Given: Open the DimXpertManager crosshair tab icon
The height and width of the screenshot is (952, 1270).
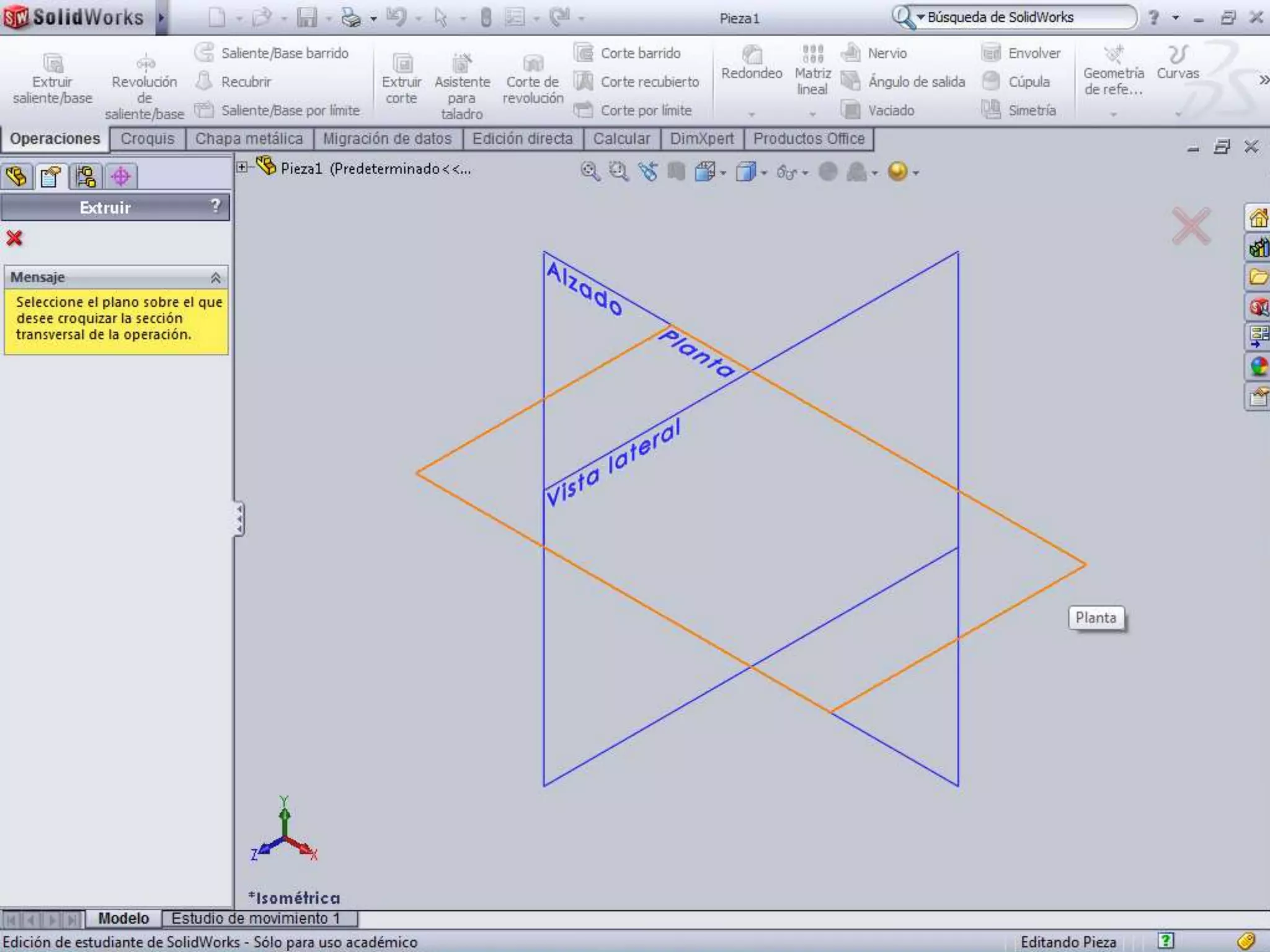Looking at the screenshot, I should pyautogui.click(x=121, y=177).
